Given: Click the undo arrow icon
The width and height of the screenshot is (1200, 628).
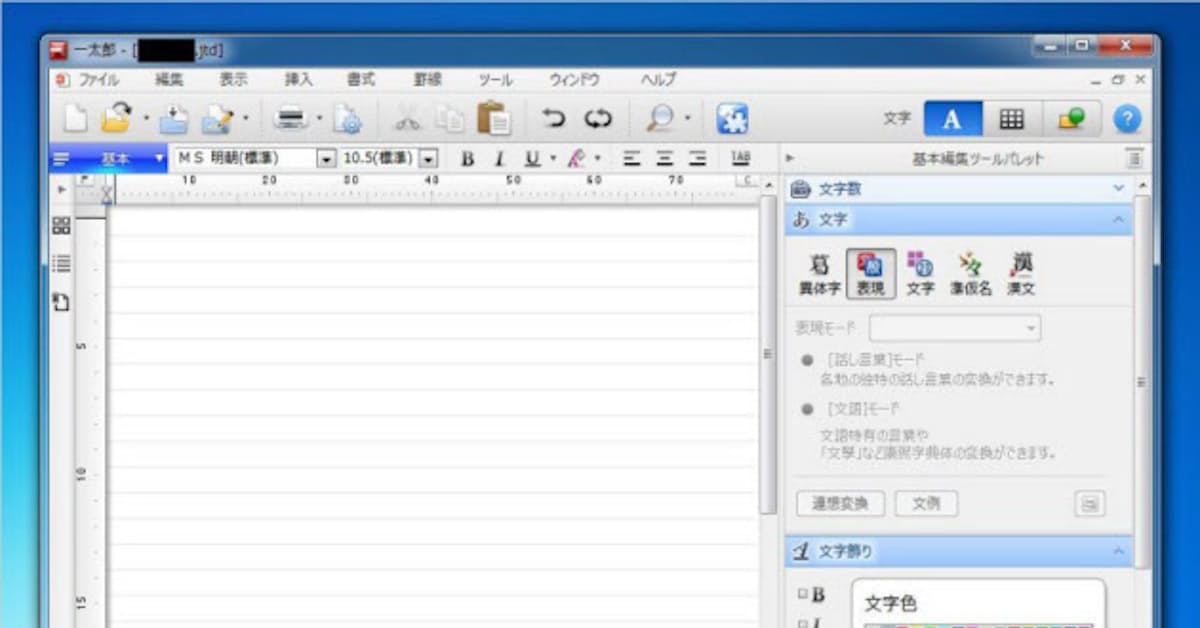Looking at the screenshot, I should coord(553,119).
